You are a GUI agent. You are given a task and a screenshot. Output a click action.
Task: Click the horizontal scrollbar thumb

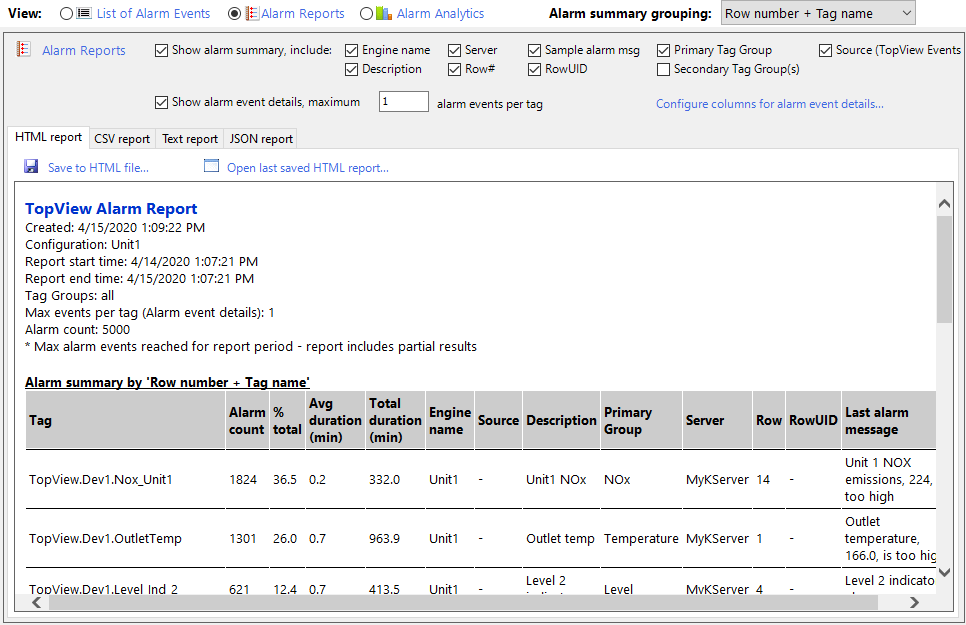tap(463, 602)
